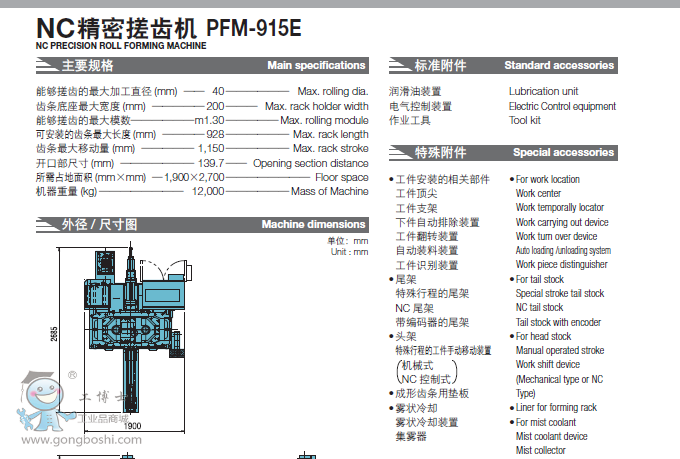This screenshot has height=459, width=680.
Task: Click the PFM-915E model title
Action: tap(254, 28)
